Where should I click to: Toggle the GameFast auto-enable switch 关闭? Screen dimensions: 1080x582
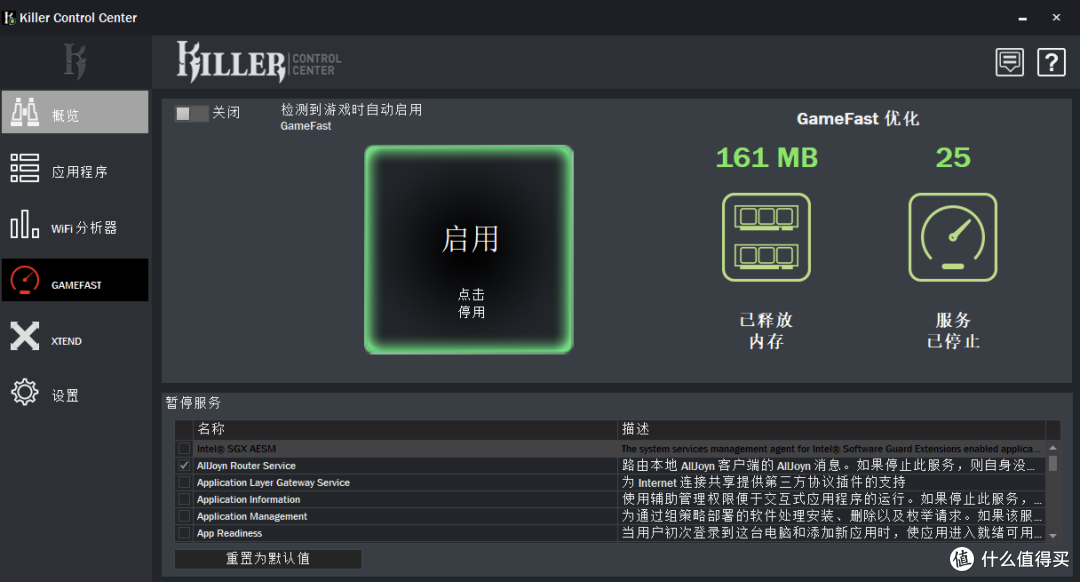[191, 113]
